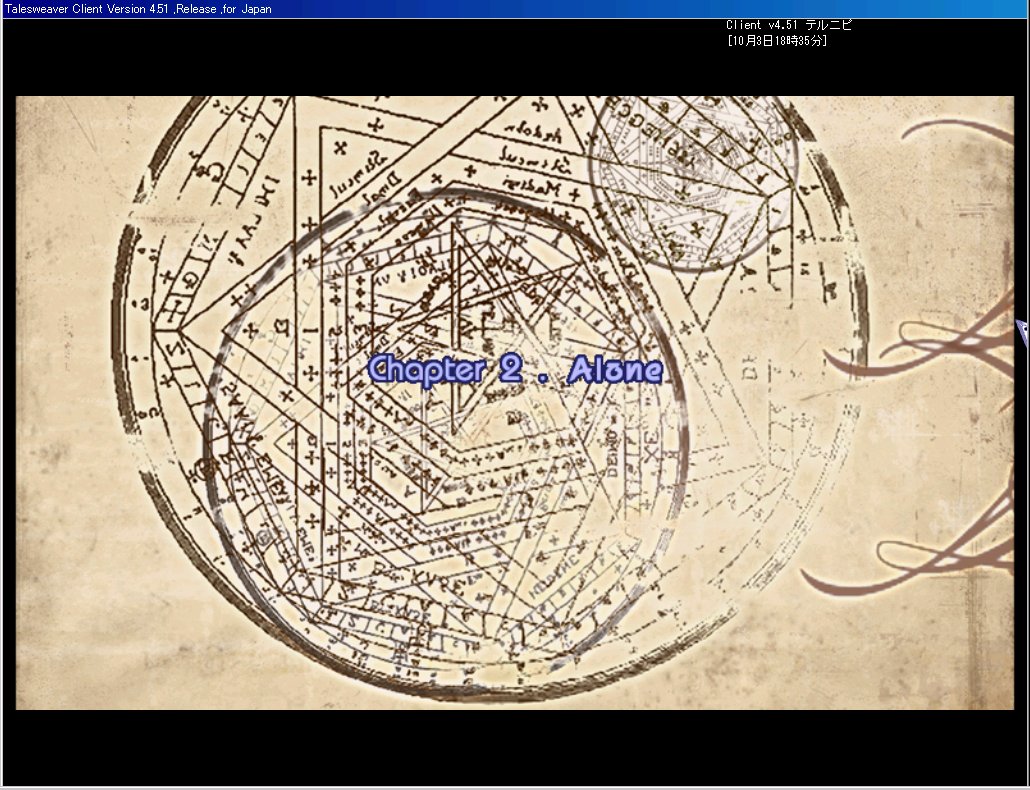Click the Talesweaver Client window title bar
This screenshot has height=790, width=1030.
[x=515, y=9]
